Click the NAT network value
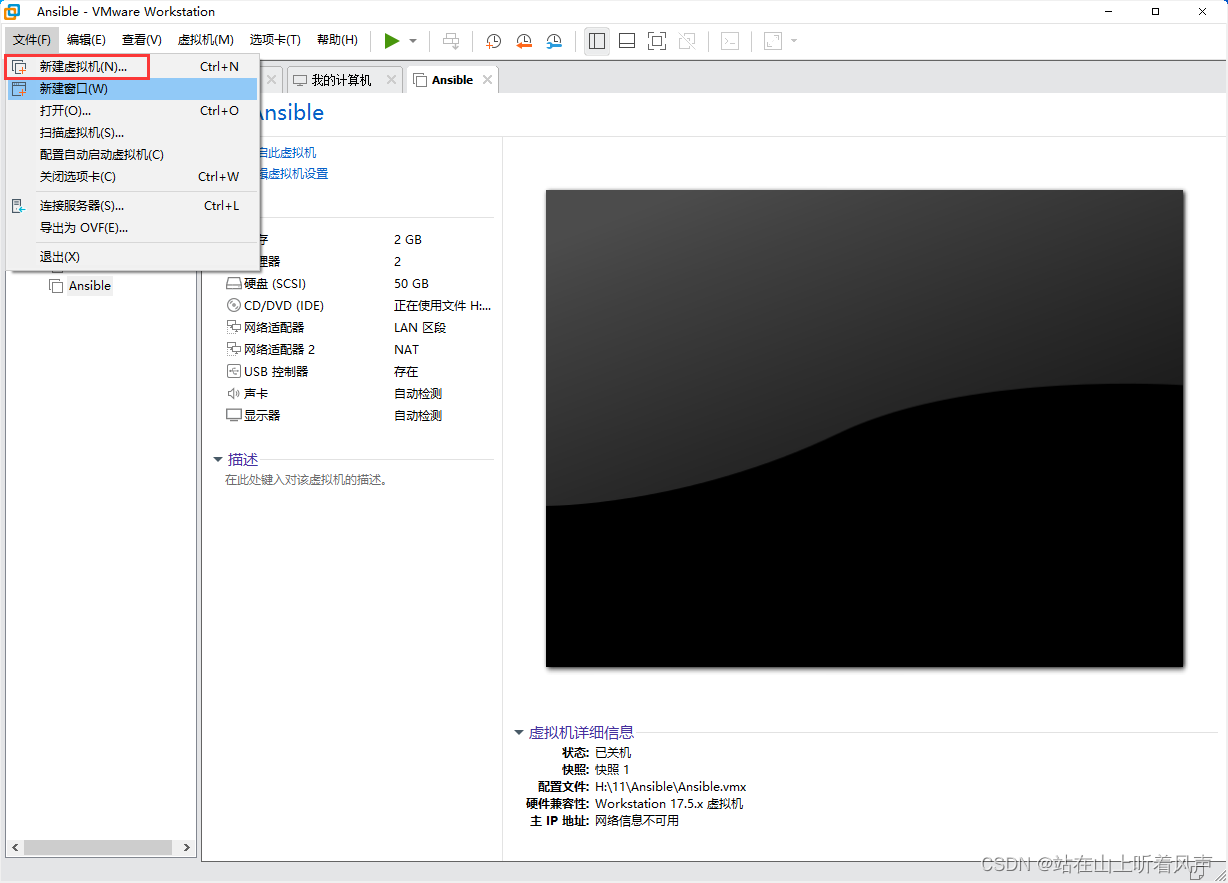1228x883 pixels. pos(406,350)
